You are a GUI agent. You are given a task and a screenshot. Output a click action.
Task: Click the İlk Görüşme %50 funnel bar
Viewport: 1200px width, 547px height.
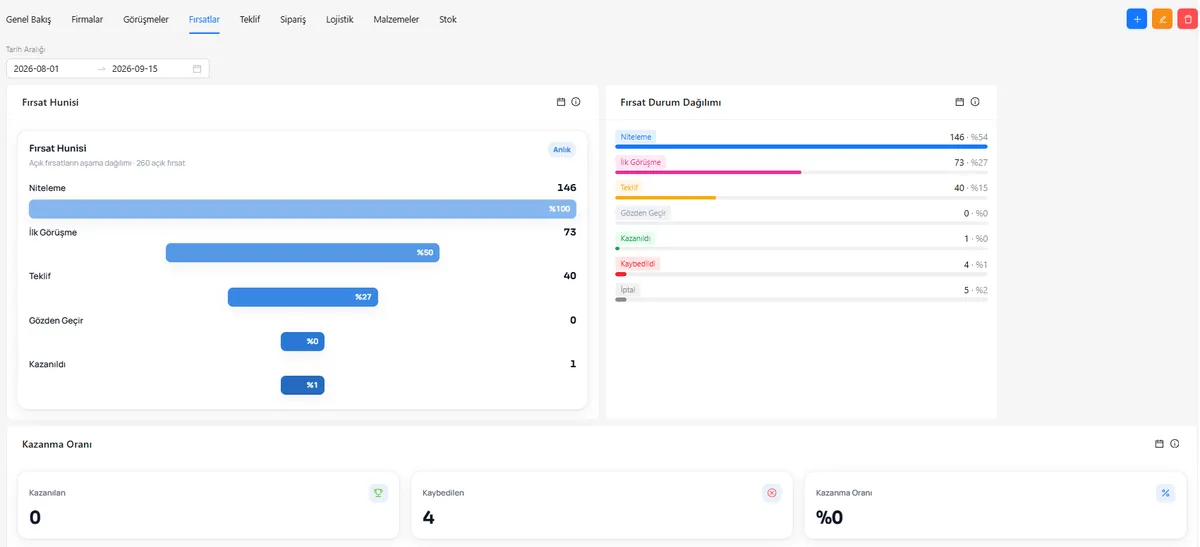pos(302,253)
